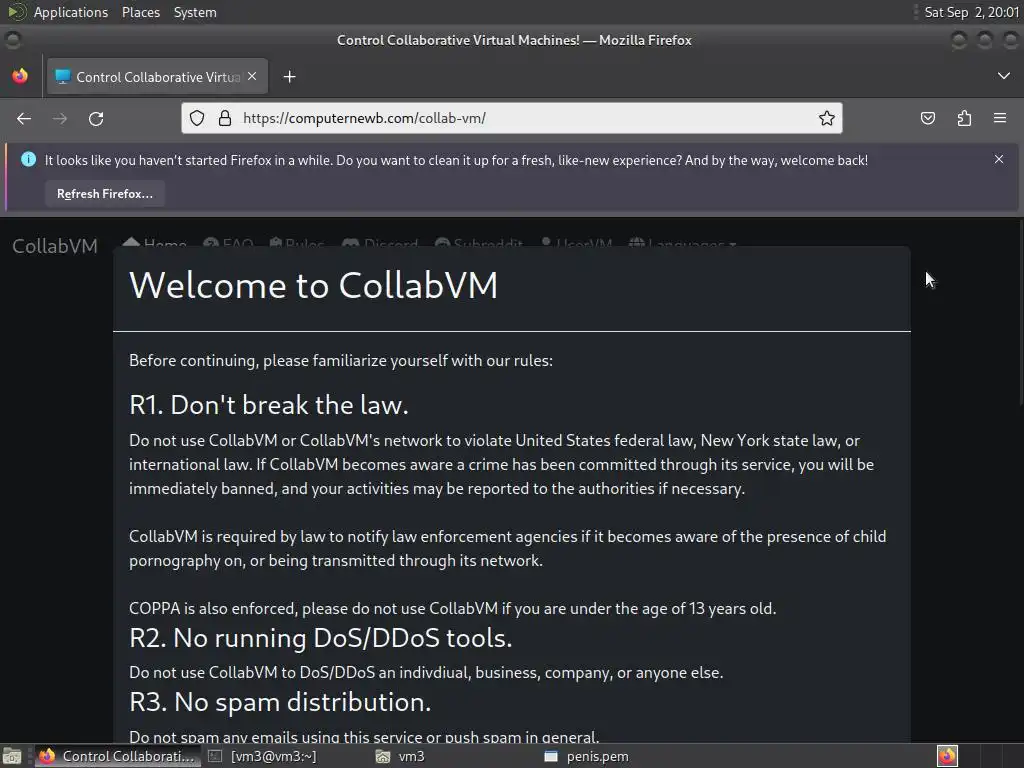The height and width of the screenshot is (768, 1024).
Task: Open the Firefox hamburger menu
Action: [x=1000, y=118]
